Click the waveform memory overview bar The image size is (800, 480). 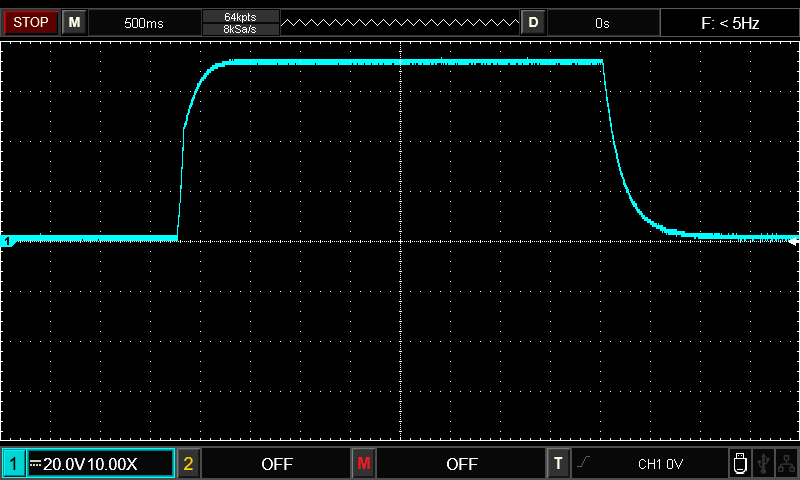(x=399, y=22)
